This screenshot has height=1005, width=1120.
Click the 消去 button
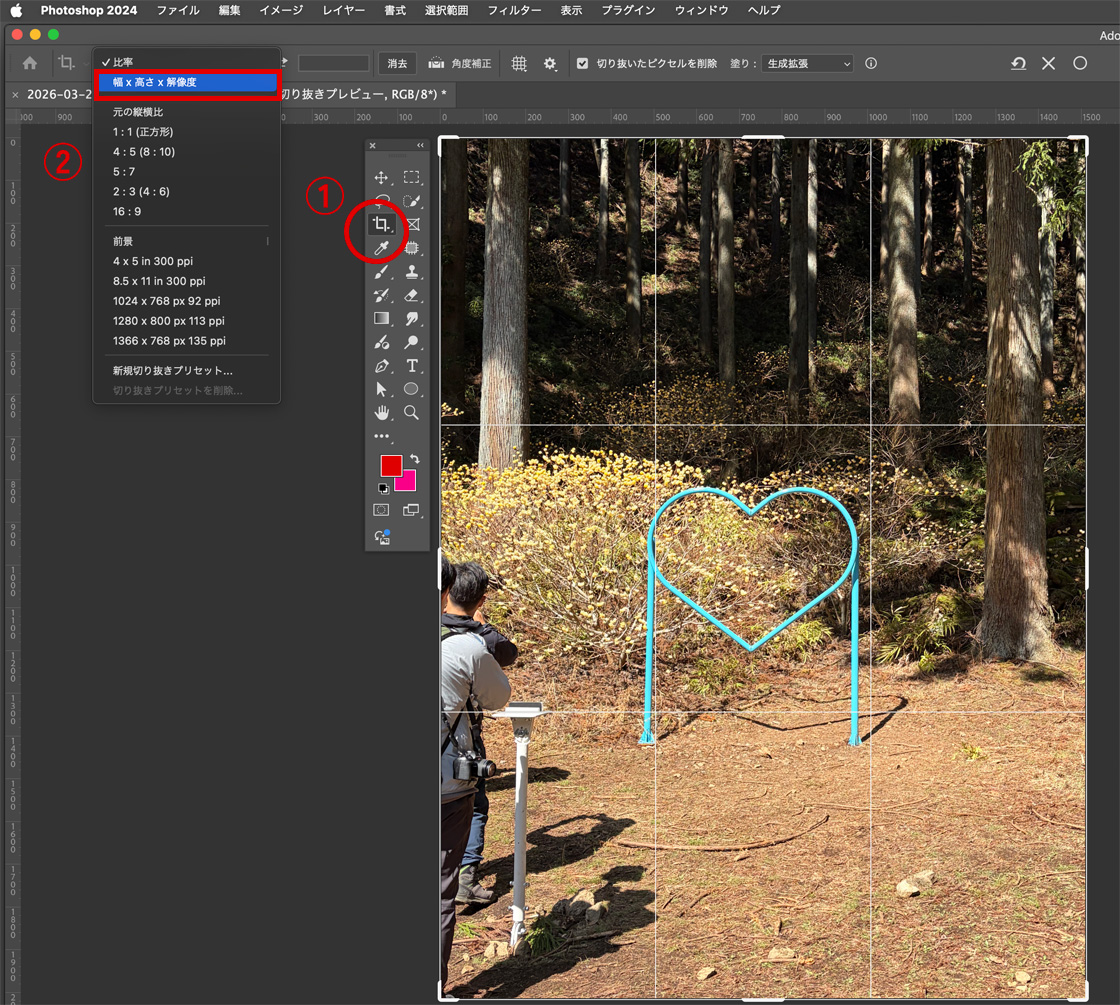click(397, 63)
